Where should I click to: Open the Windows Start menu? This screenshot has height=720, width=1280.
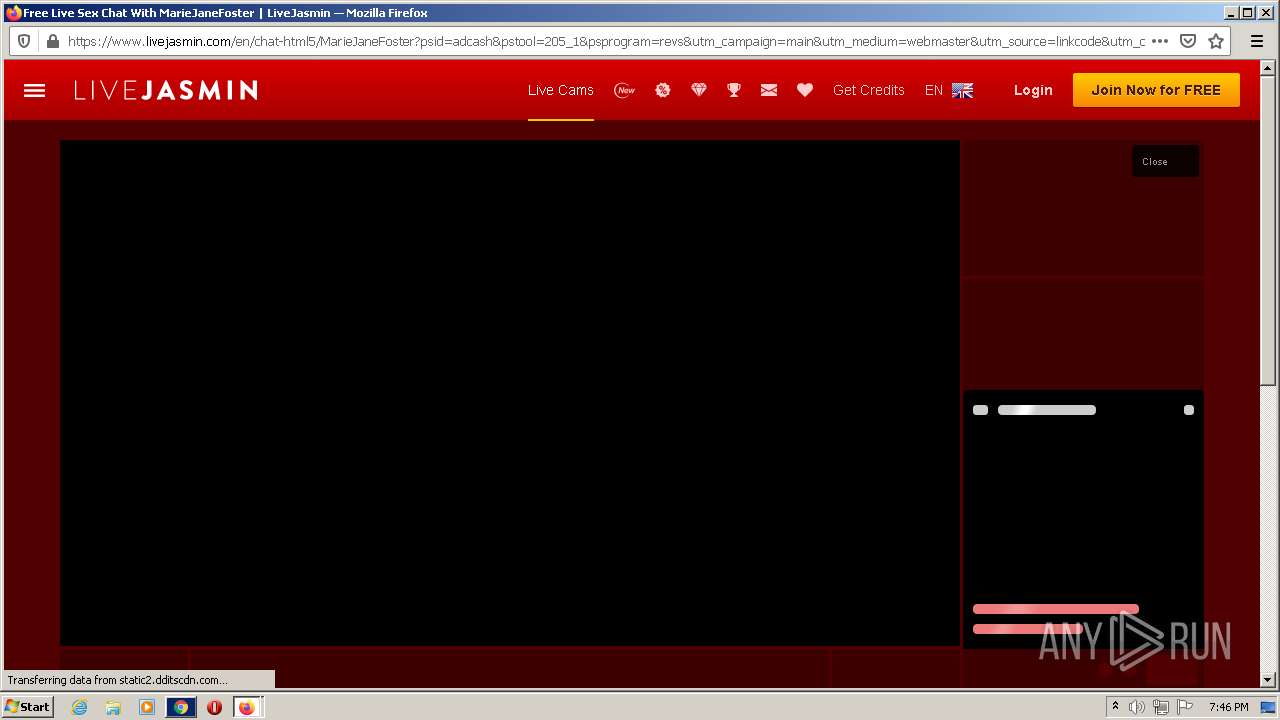(x=28, y=706)
